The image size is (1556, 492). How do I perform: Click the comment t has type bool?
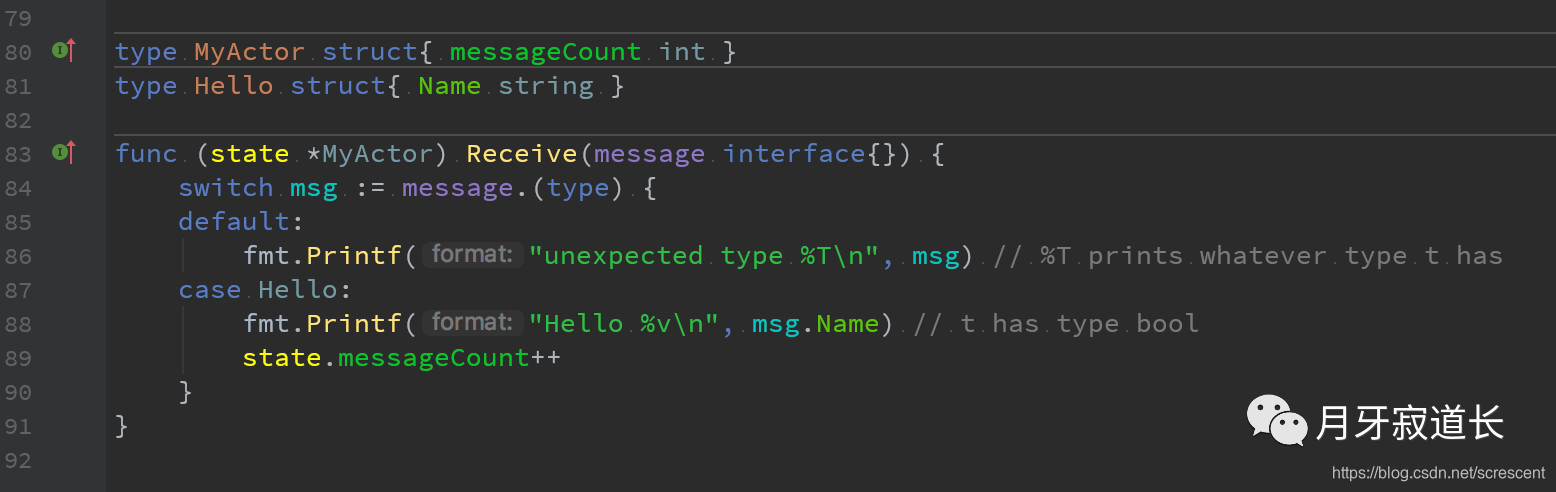(1056, 324)
